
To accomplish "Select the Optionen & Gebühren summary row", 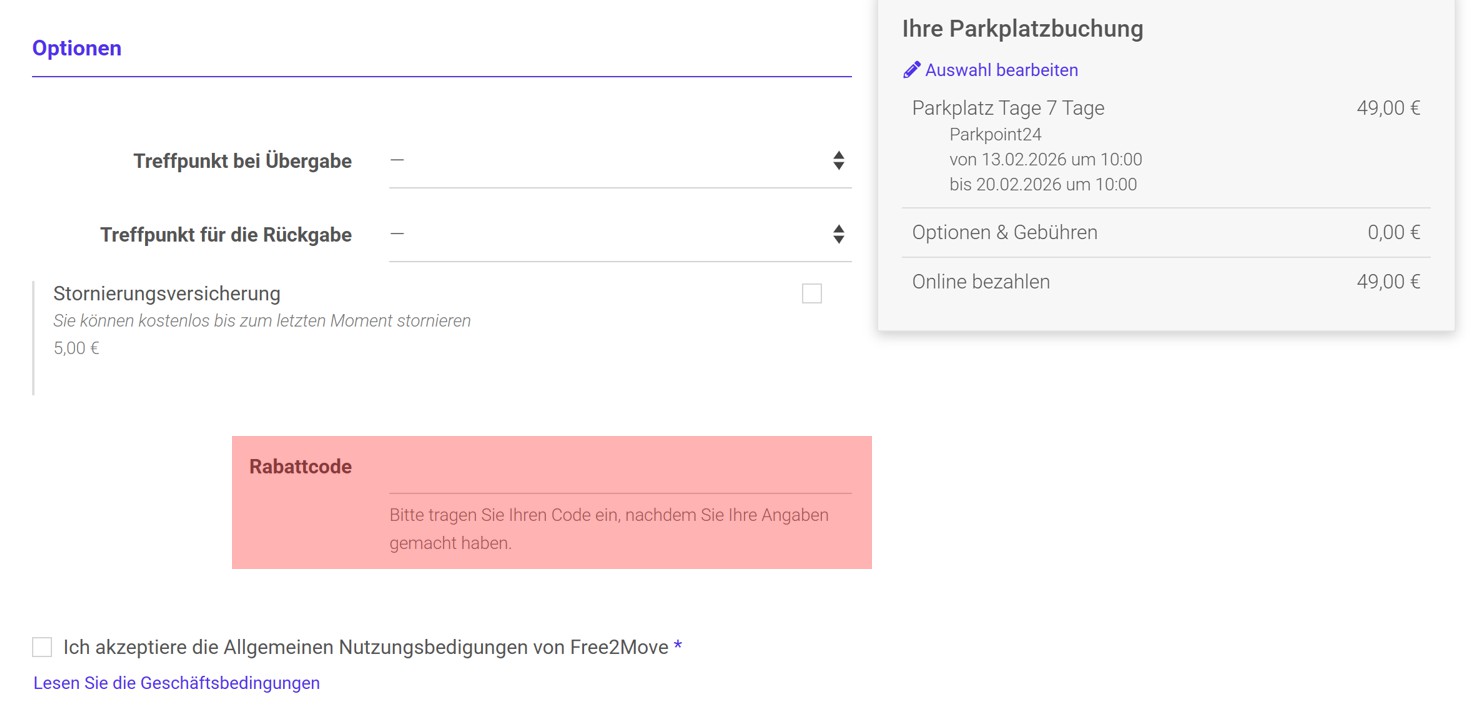I will 1004,231.
